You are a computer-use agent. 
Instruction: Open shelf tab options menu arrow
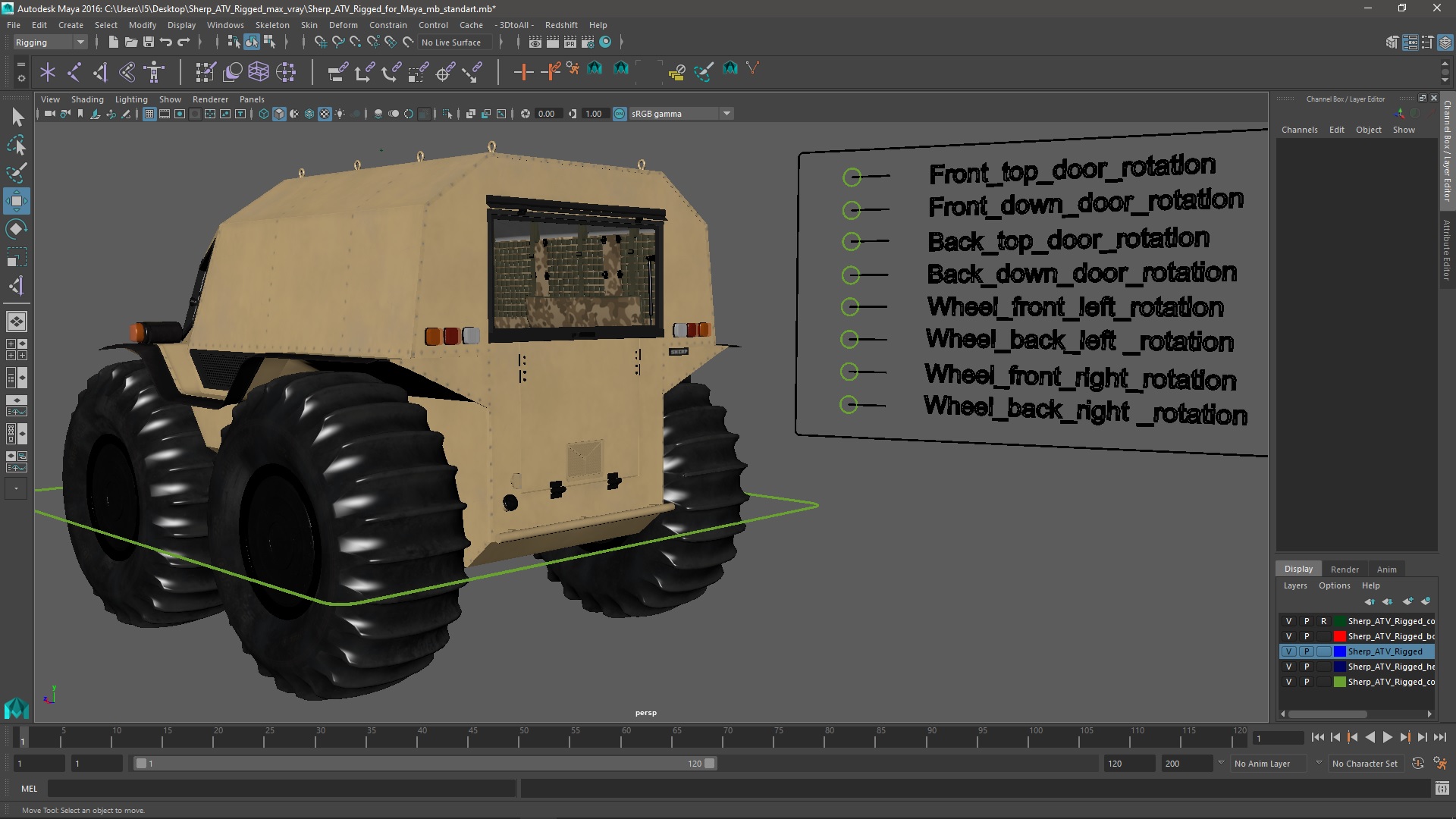pyautogui.click(x=20, y=77)
